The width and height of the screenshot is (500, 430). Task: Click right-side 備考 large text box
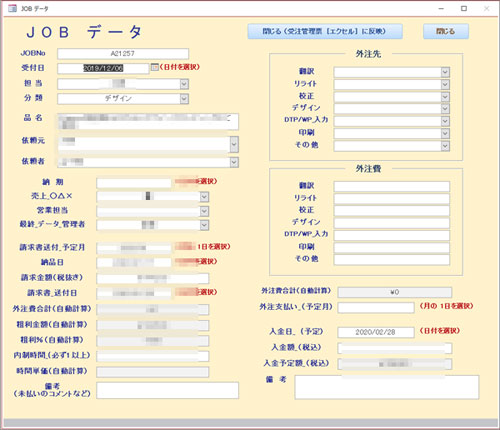click(x=387, y=387)
